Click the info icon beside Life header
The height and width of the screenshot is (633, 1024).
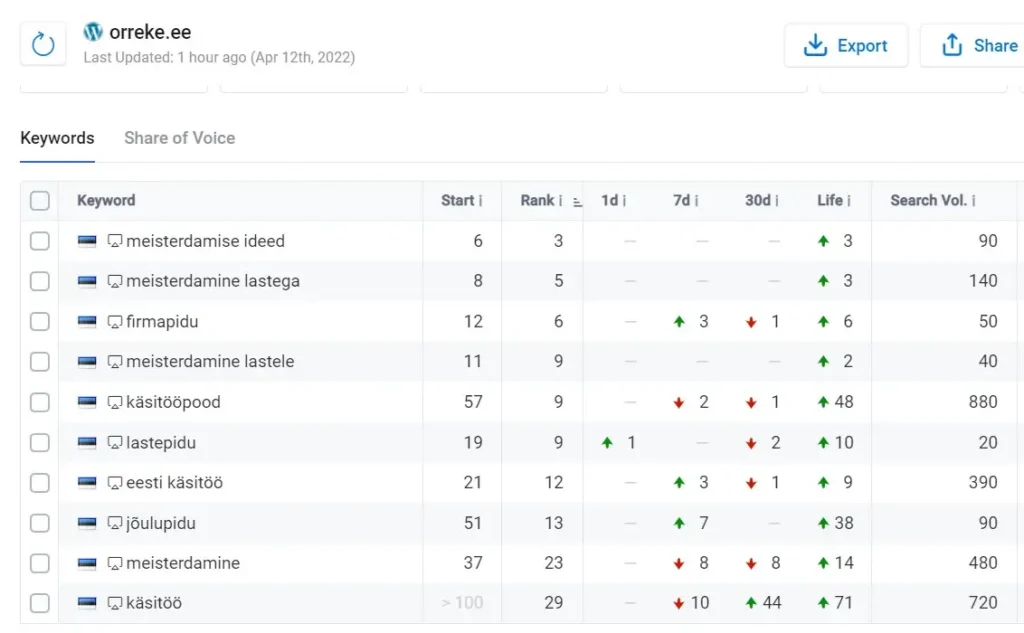pos(849,201)
